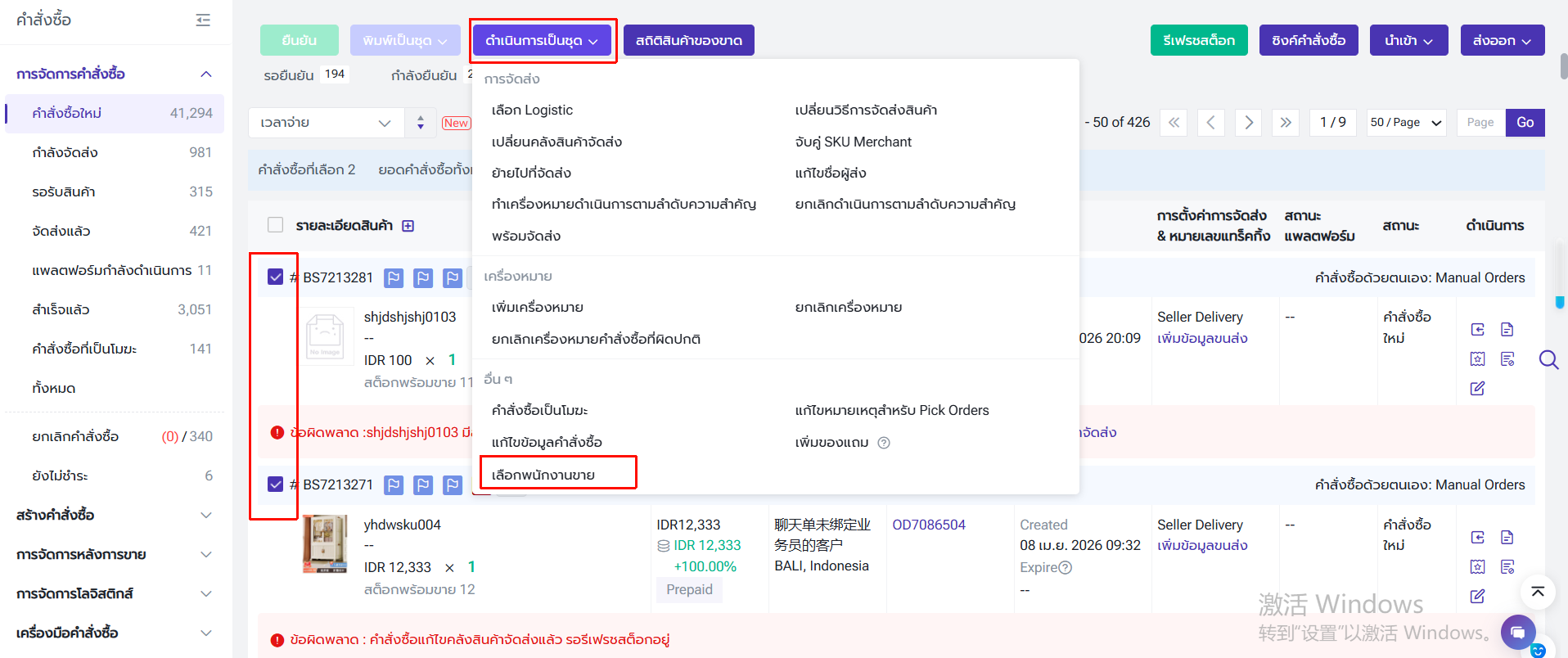Click the รีเฟรชสต็อก button

(1198, 40)
